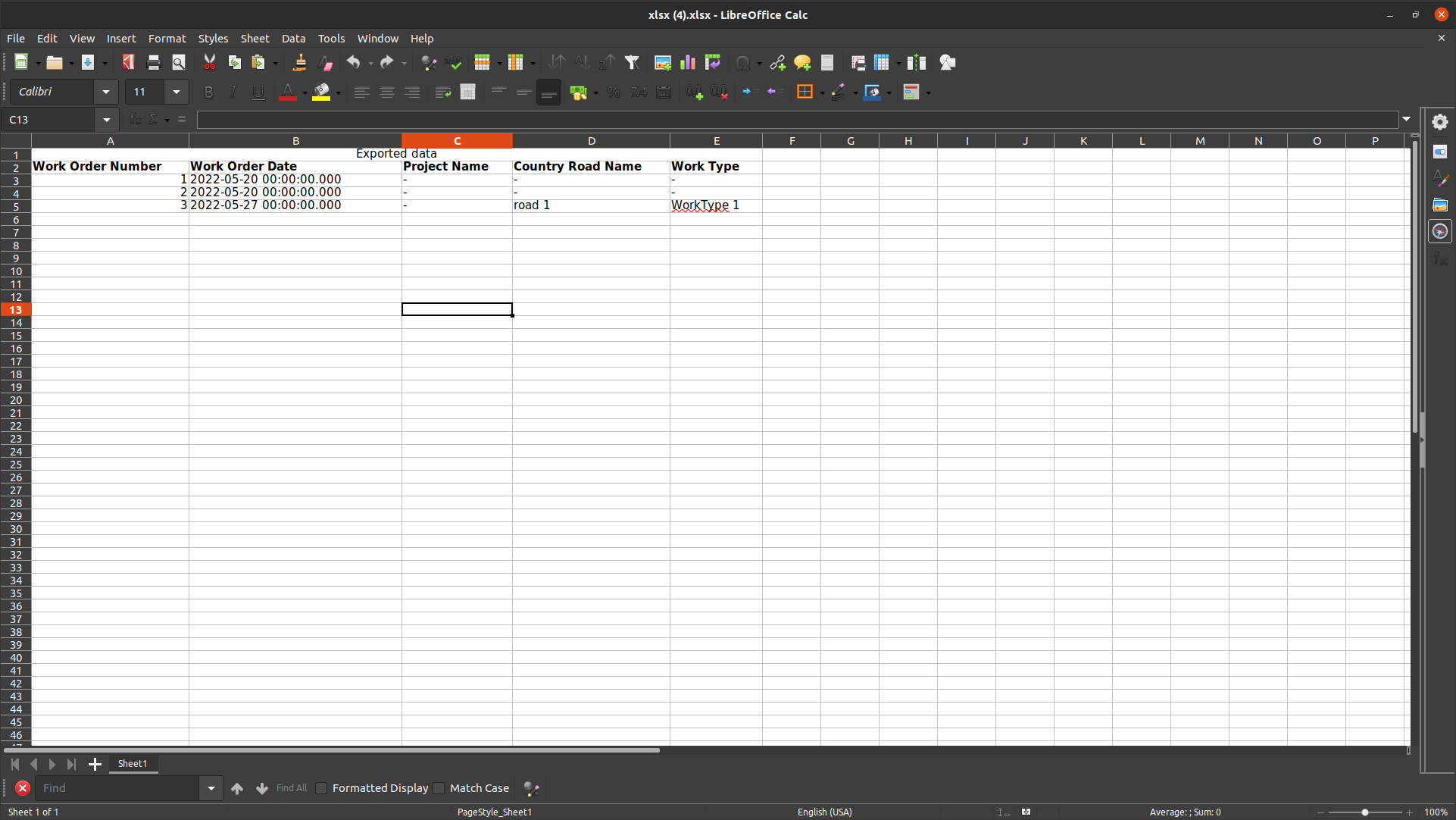The image size is (1456, 820).
Task: Expand the Name Box dropdown arrow
Action: tap(107, 120)
